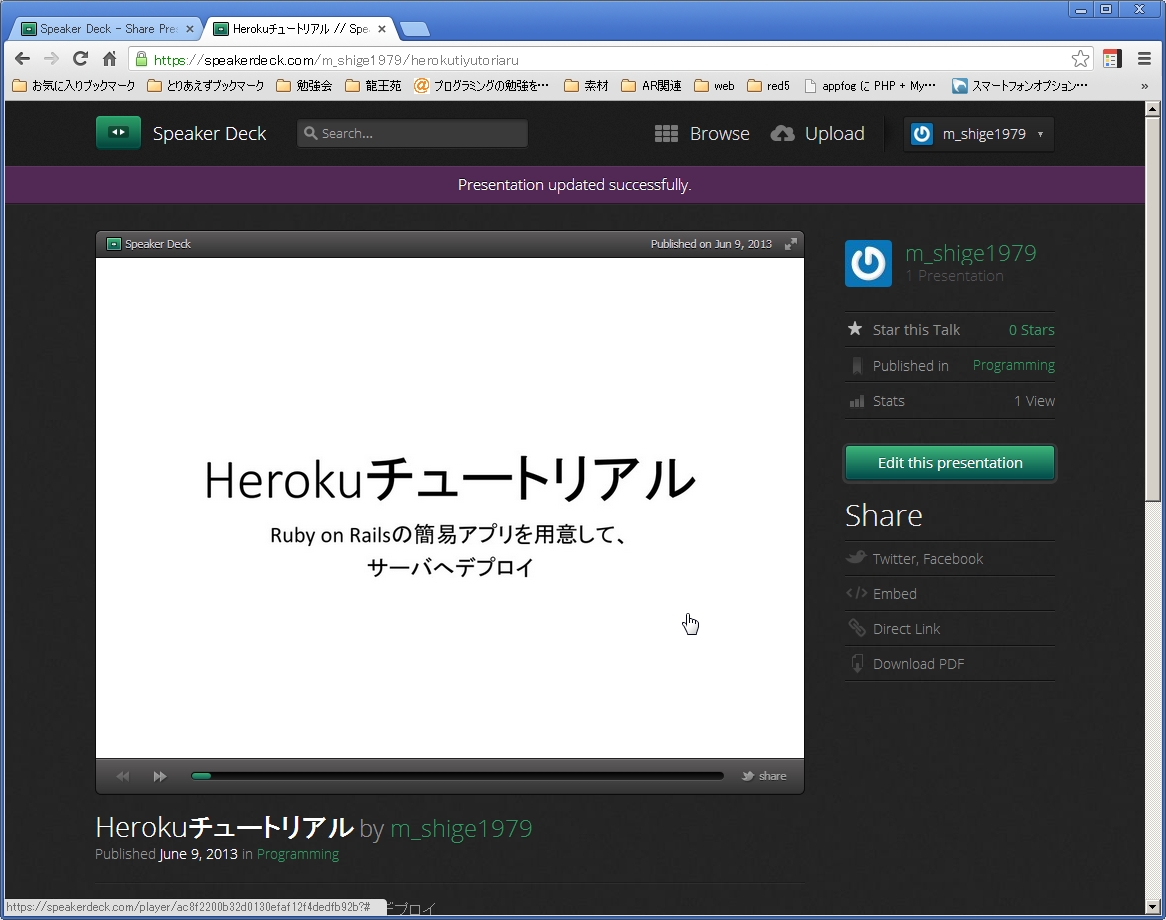Open user menu dropdown arrow beside m_shige1979
The width and height of the screenshot is (1166, 920).
coord(1040,135)
